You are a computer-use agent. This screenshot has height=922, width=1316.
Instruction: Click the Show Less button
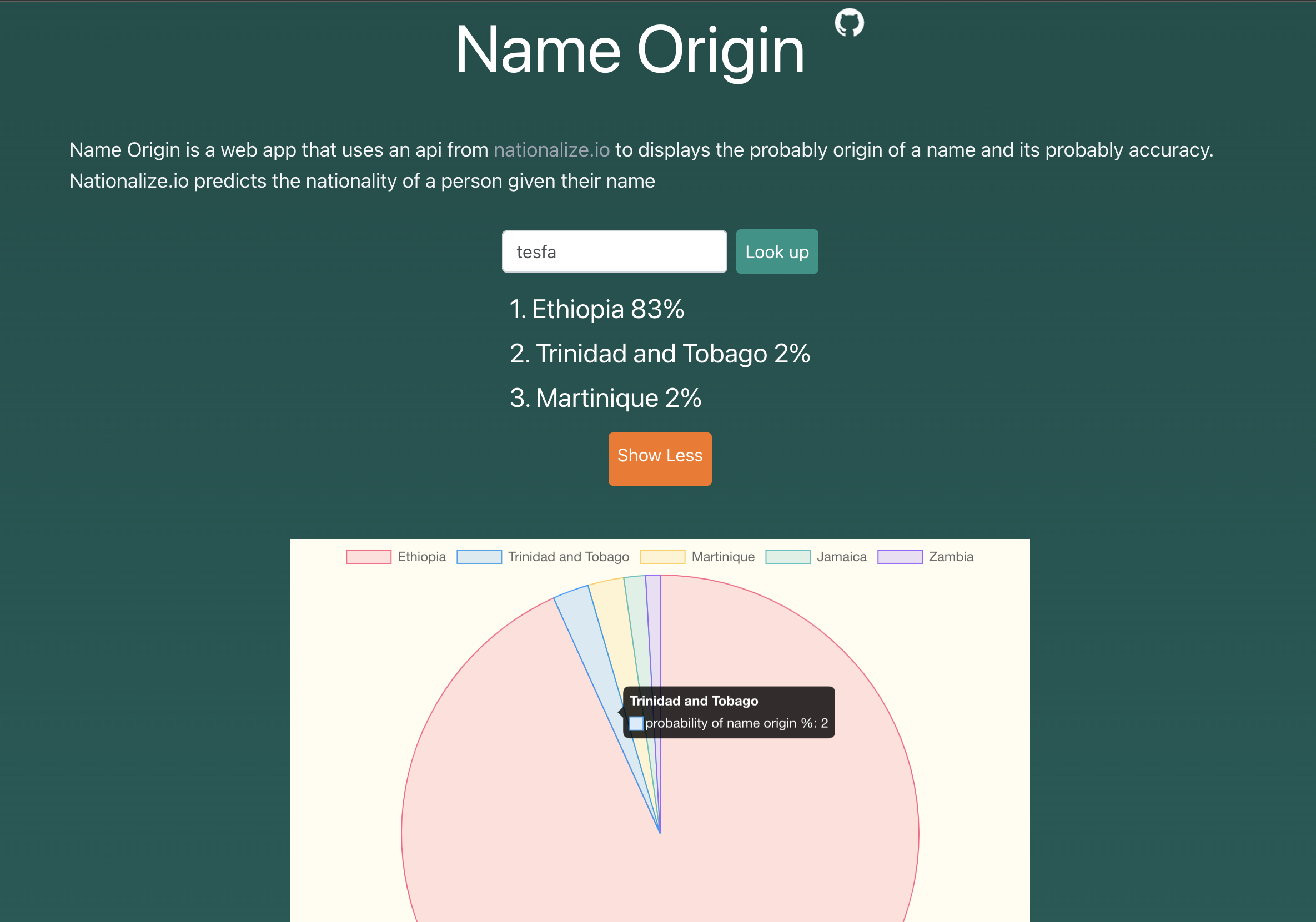click(660, 459)
